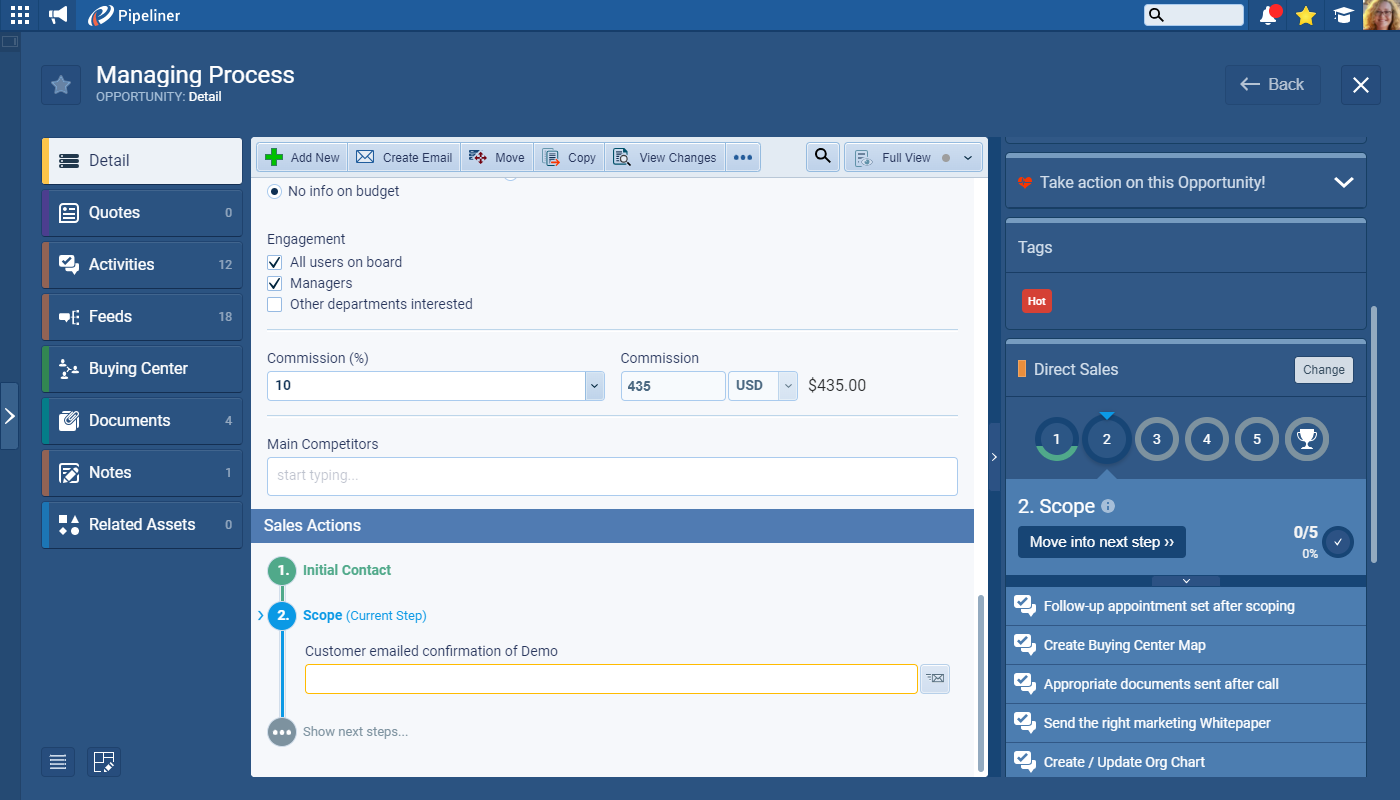This screenshot has width=1400, height=800.
Task: Click the Change pipeline button
Action: [x=1323, y=369]
